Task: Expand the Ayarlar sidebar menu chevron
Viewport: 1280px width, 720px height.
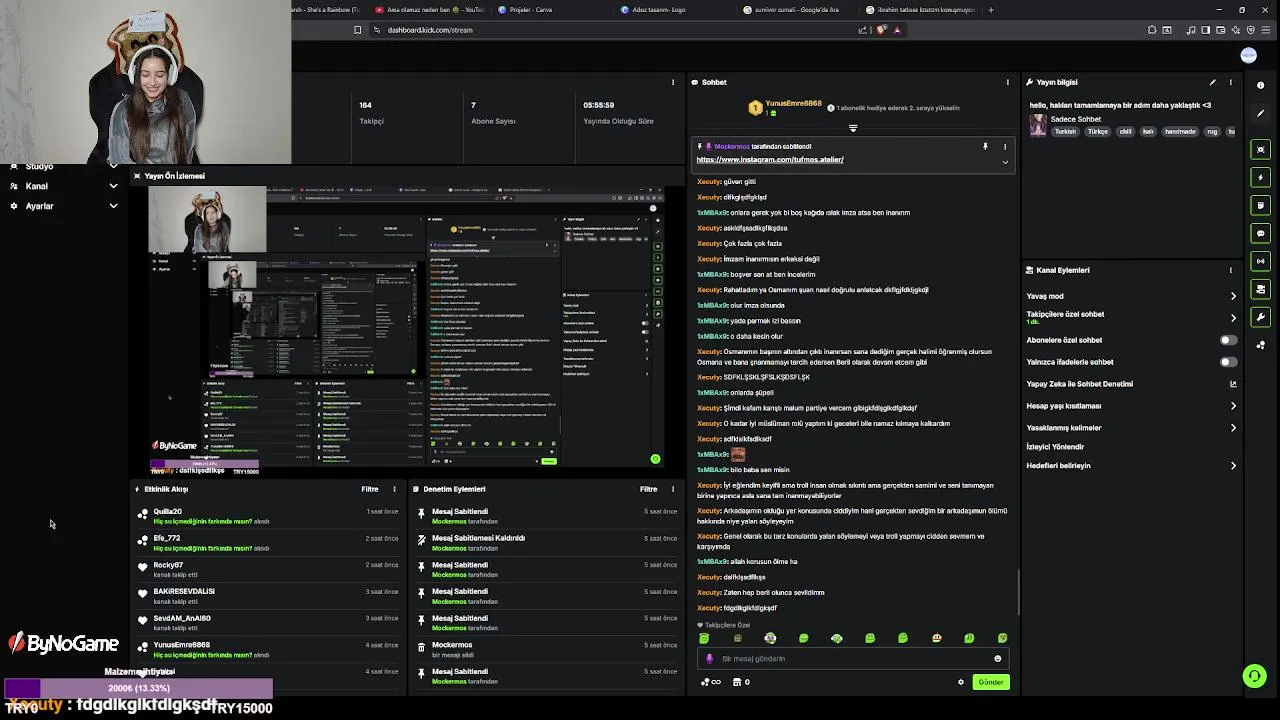Action: [x=113, y=206]
